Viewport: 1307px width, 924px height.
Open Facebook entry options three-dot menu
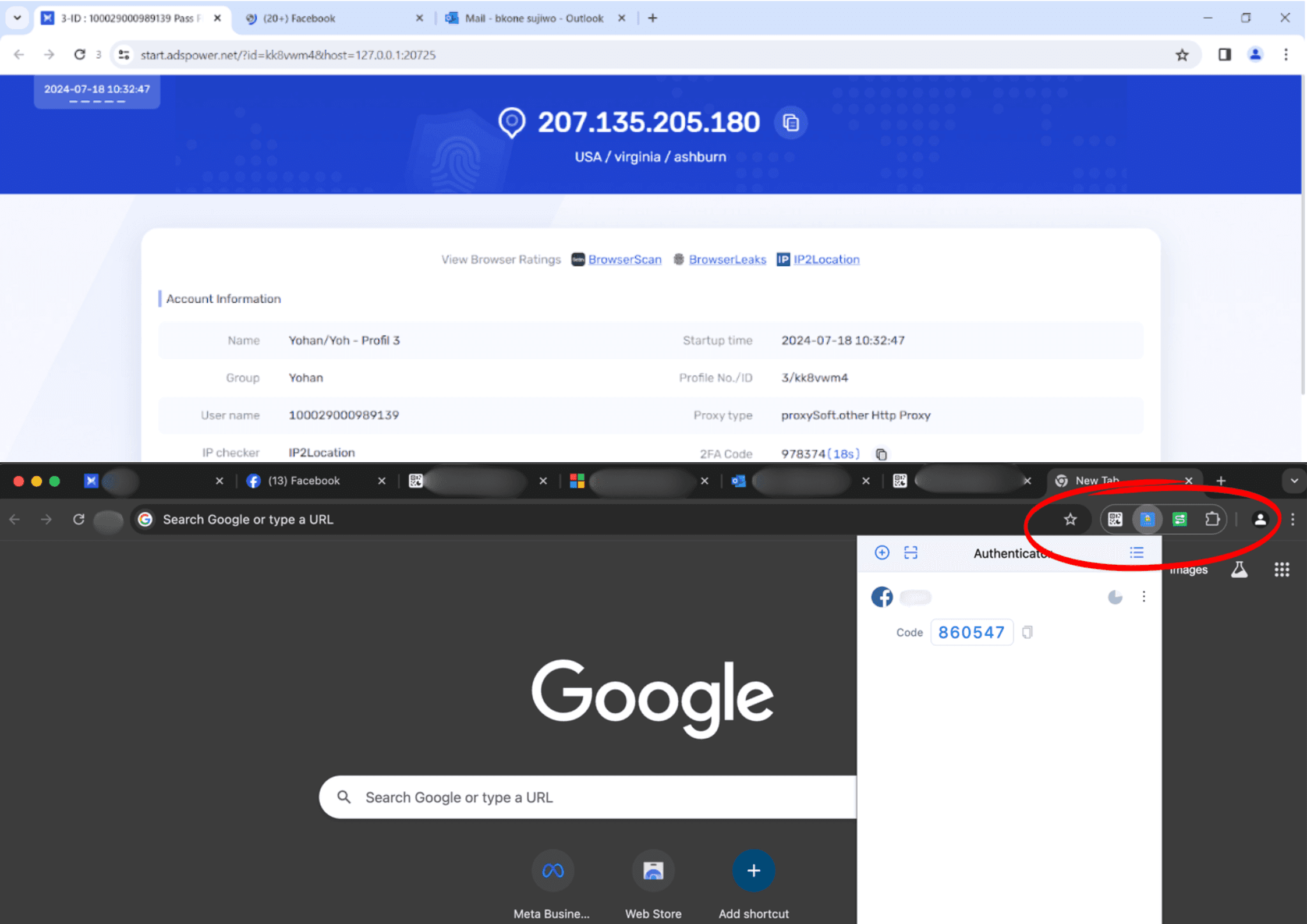(1143, 597)
